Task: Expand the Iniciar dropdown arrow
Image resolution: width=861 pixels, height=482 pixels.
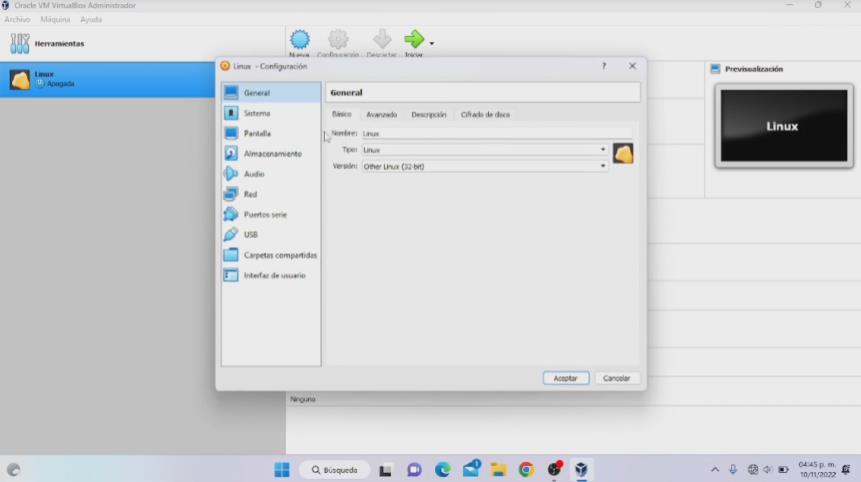Action: tap(432, 43)
